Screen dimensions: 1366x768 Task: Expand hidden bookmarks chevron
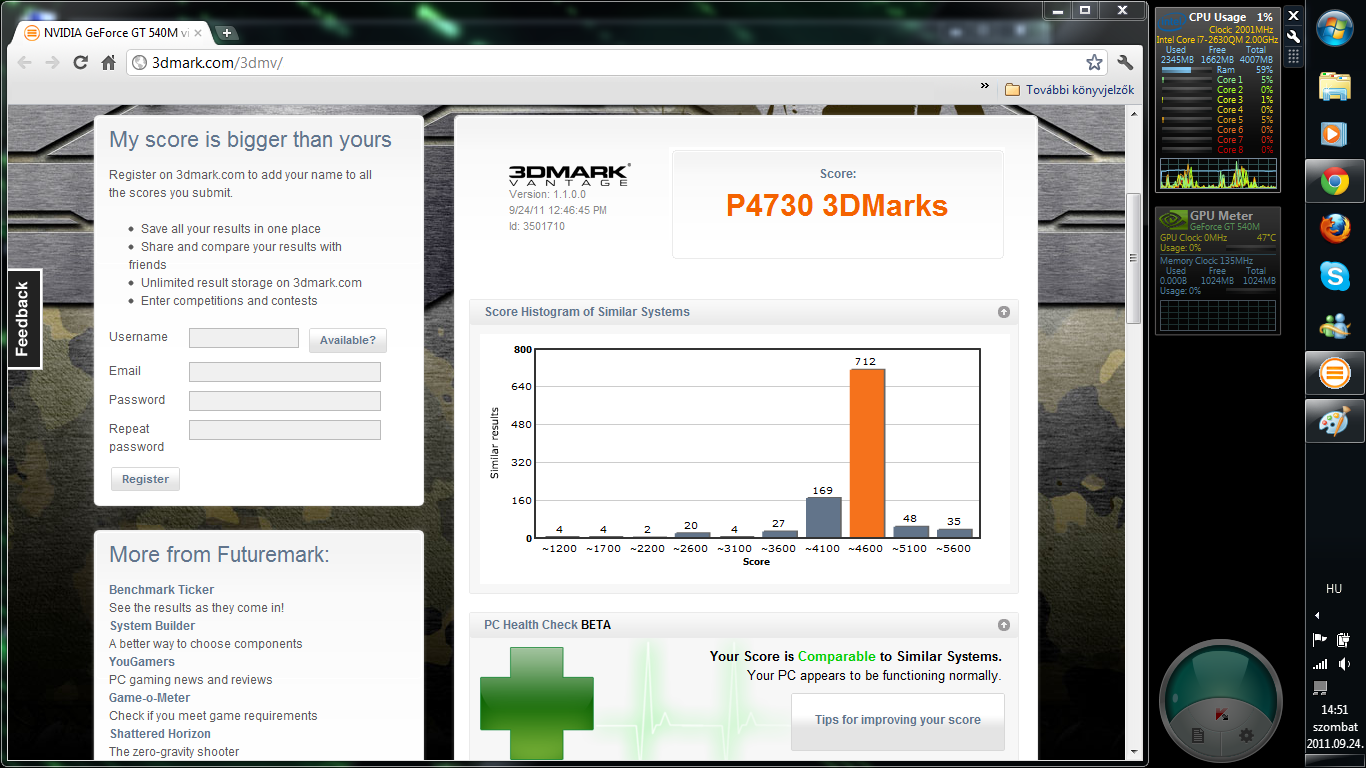pos(985,86)
